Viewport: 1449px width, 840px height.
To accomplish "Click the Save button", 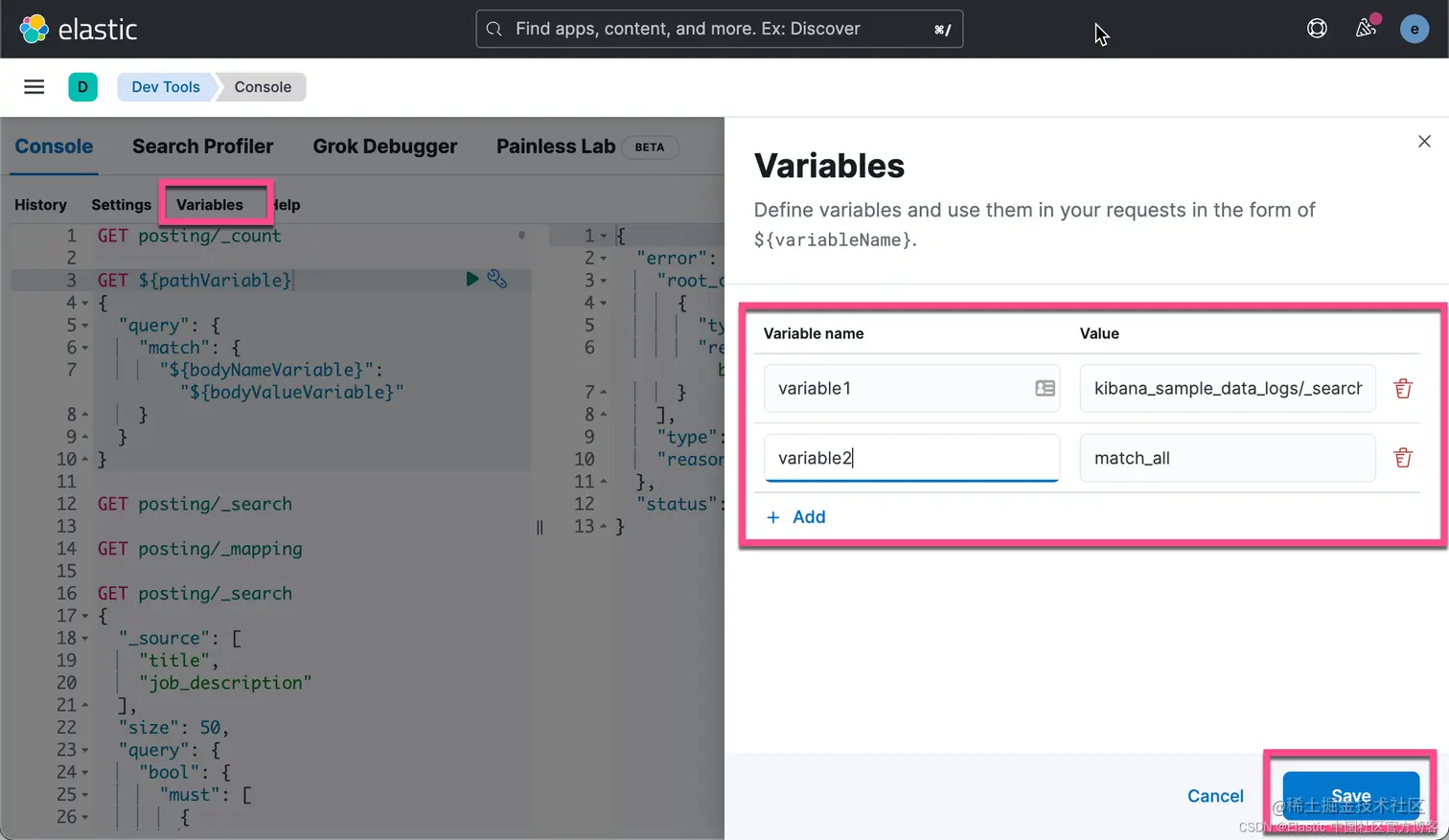I will pyautogui.click(x=1350, y=796).
